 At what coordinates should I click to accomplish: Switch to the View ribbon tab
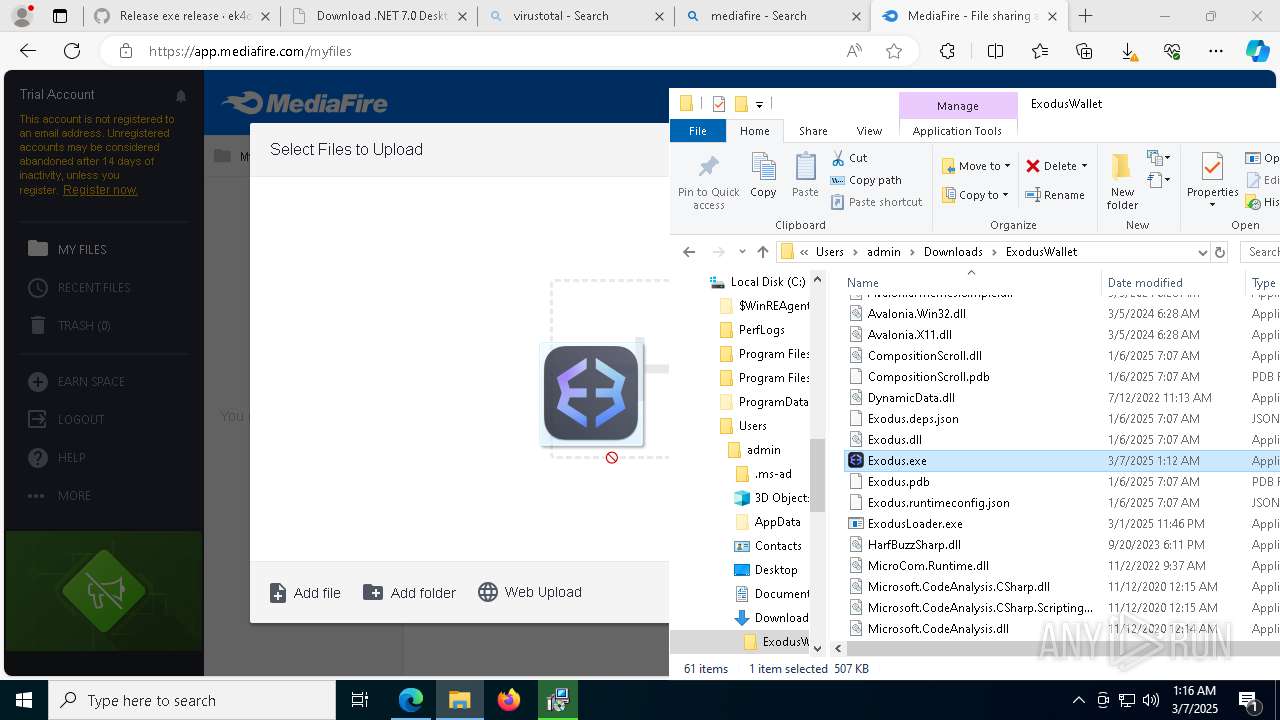(x=869, y=131)
